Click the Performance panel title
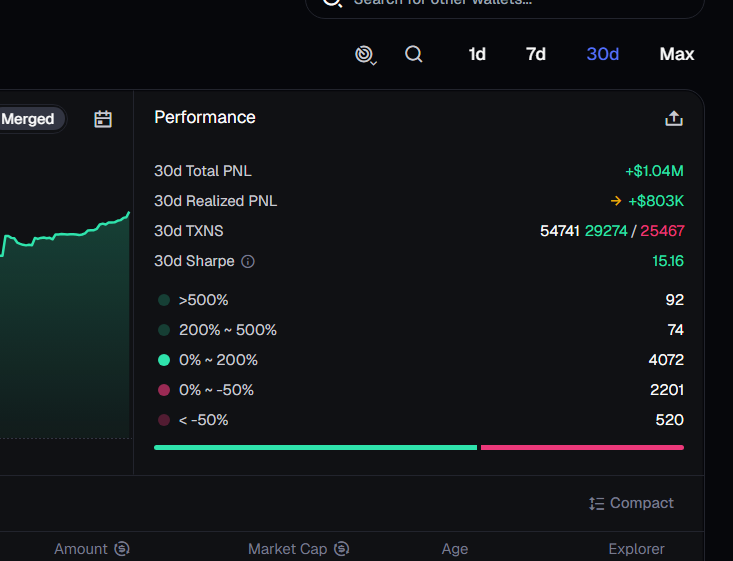The width and height of the screenshot is (733, 561). pyautogui.click(x=205, y=117)
